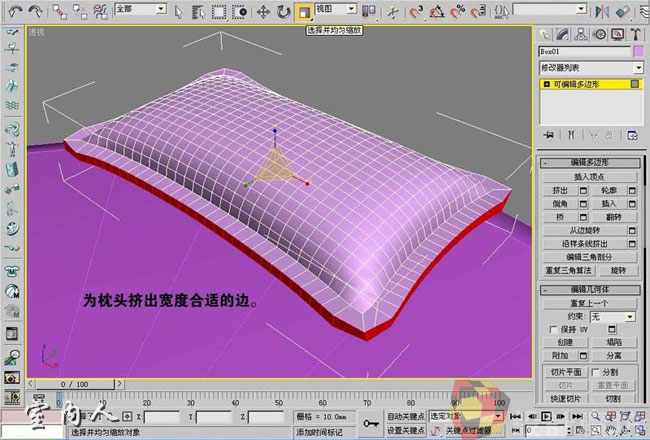This screenshot has width=650, height=440.
Task: Switch to the Display panel tab
Action: coord(618,34)
